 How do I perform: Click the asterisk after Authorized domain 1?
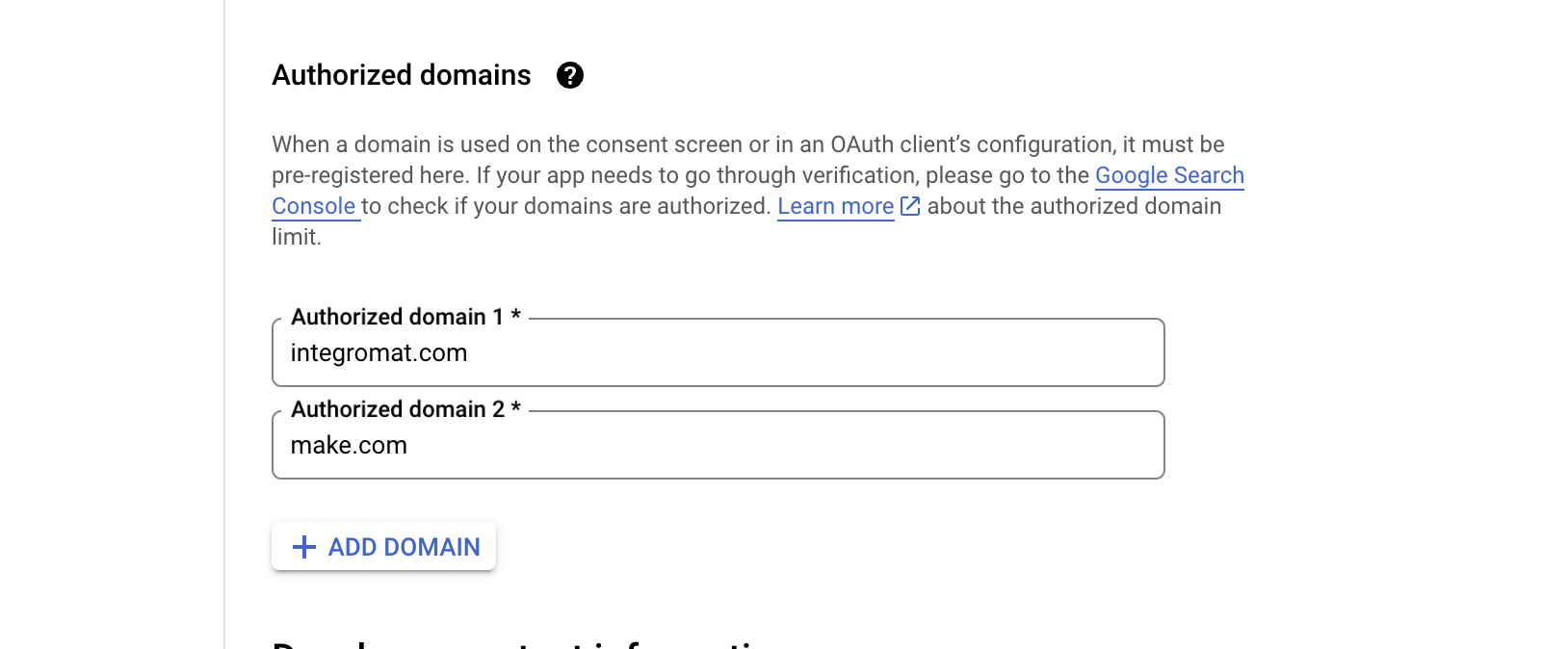516,316
